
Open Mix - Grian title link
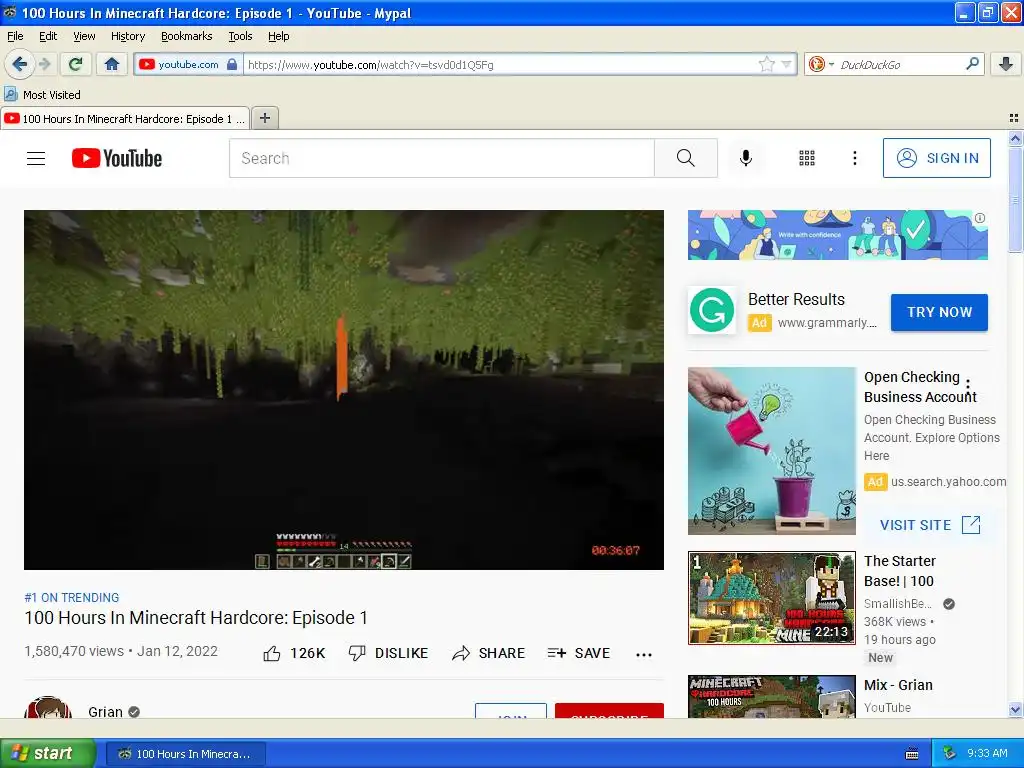coord(898,685)
